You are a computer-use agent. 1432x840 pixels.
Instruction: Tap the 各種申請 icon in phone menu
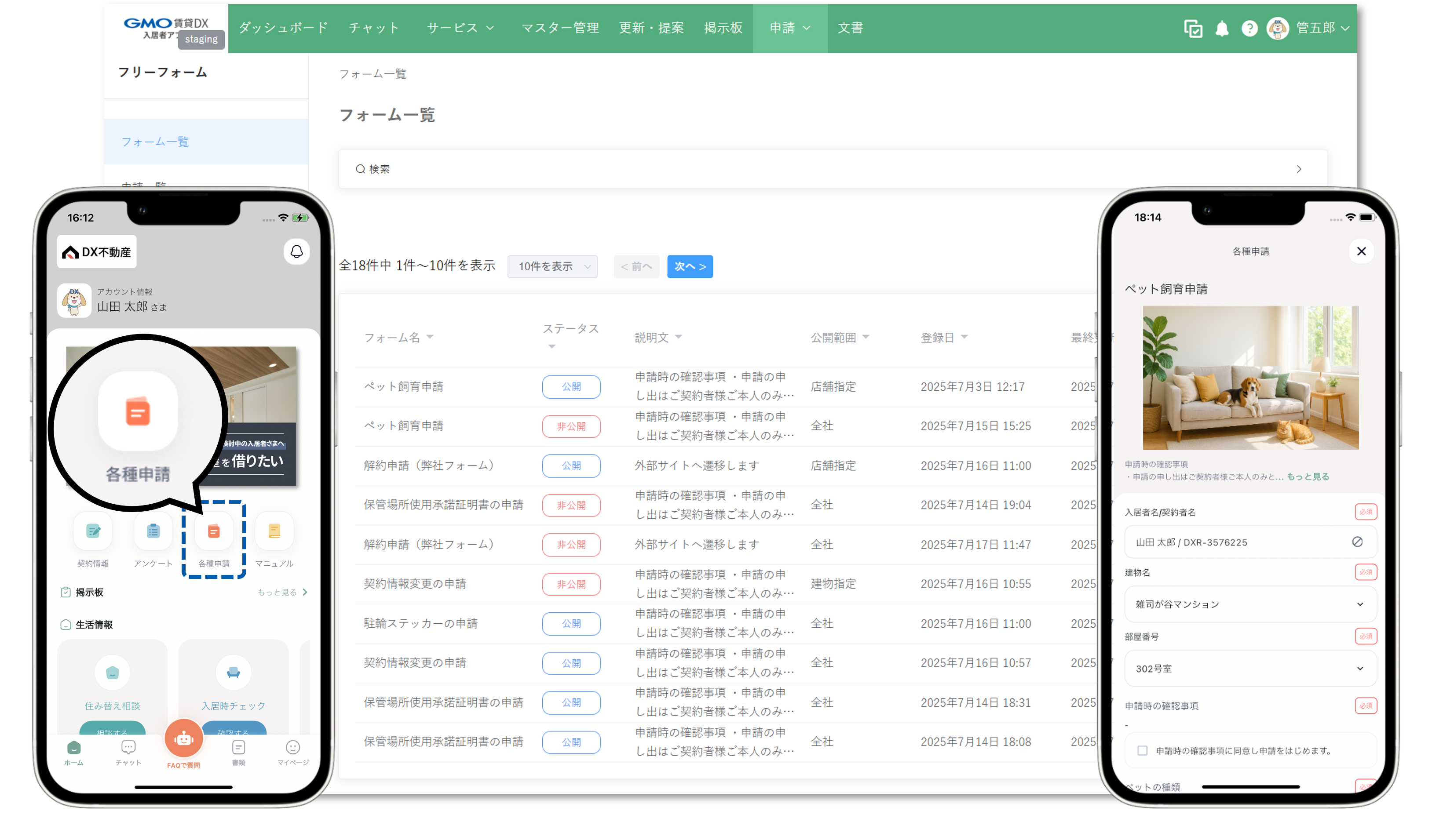point(214,531)
